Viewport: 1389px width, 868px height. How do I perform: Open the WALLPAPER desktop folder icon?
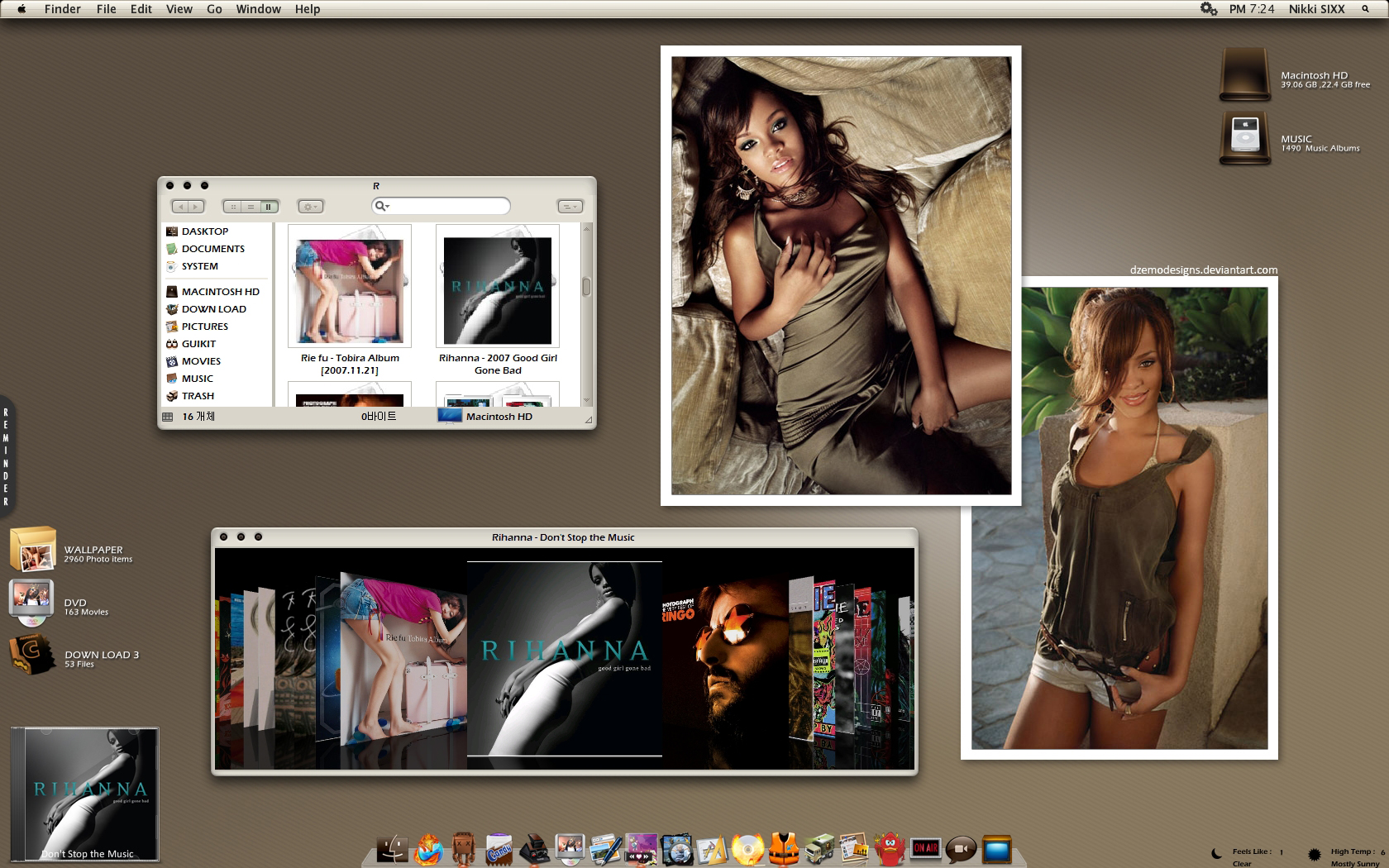click(33, 550)
